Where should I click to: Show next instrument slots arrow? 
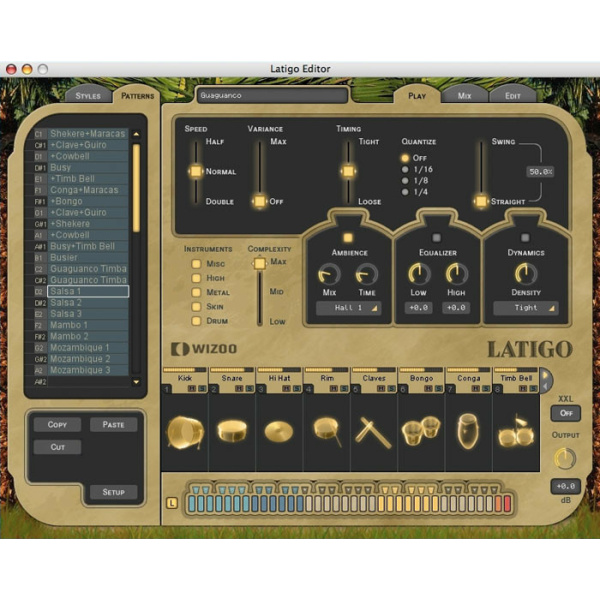tap(545, 375)
